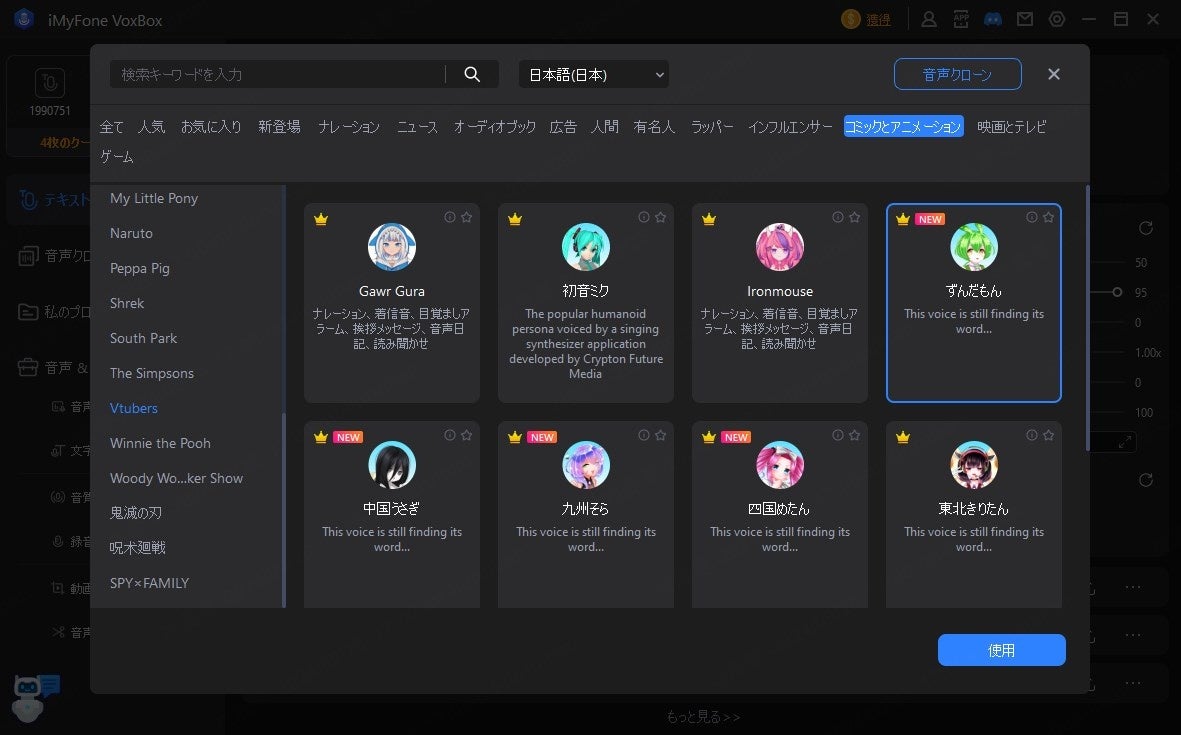Favorite the 初音ミク voice star

pyautogui.click(x=661, y=217)
